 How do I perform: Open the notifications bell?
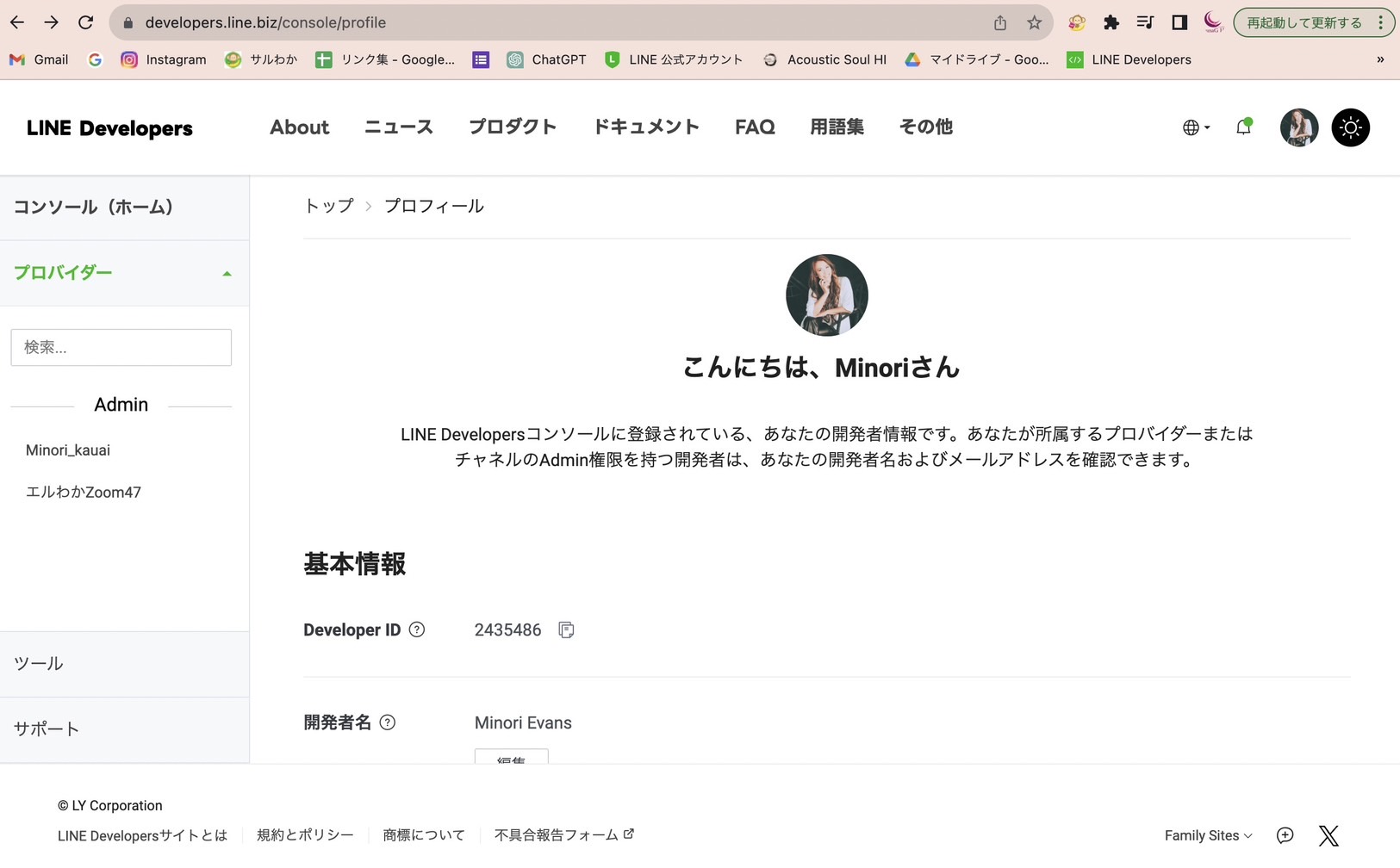[x=1243, y=127]
